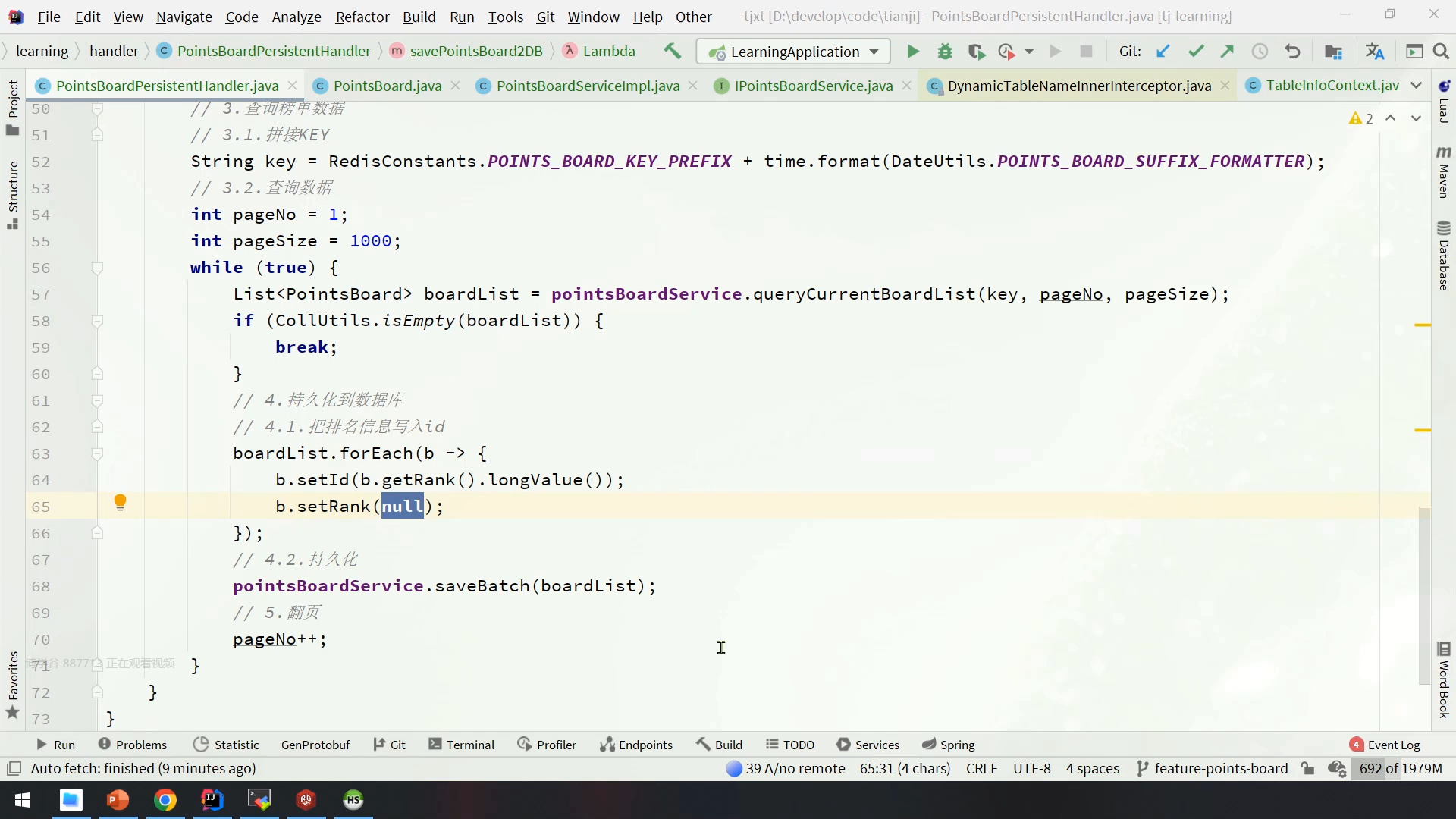1456x819 pixels.
Task: Click the editor vertical scrollbar thumb
Action: click(1424, 595)
